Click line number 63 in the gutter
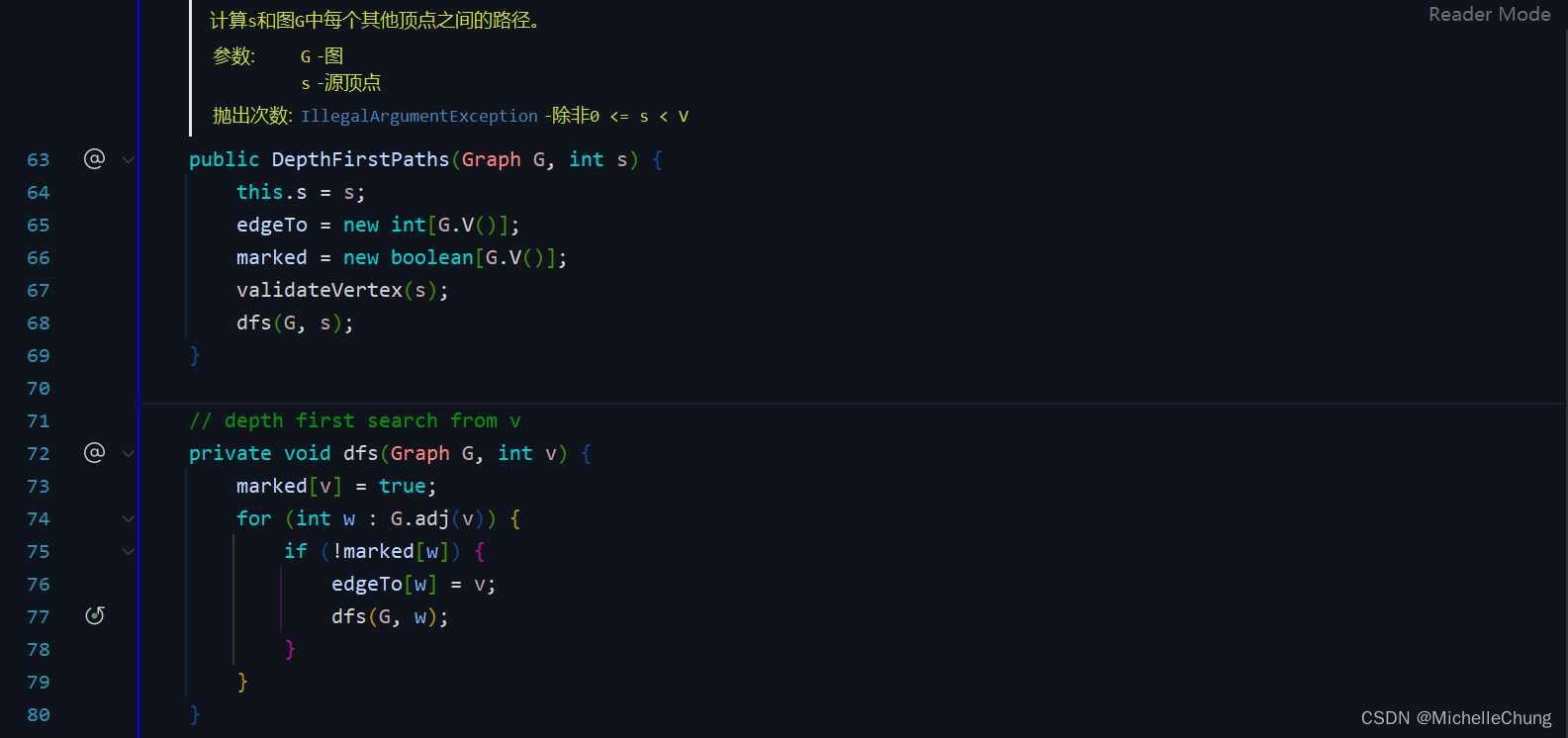The width and height of the screenshot is (1568, 738). coord(39,159)
